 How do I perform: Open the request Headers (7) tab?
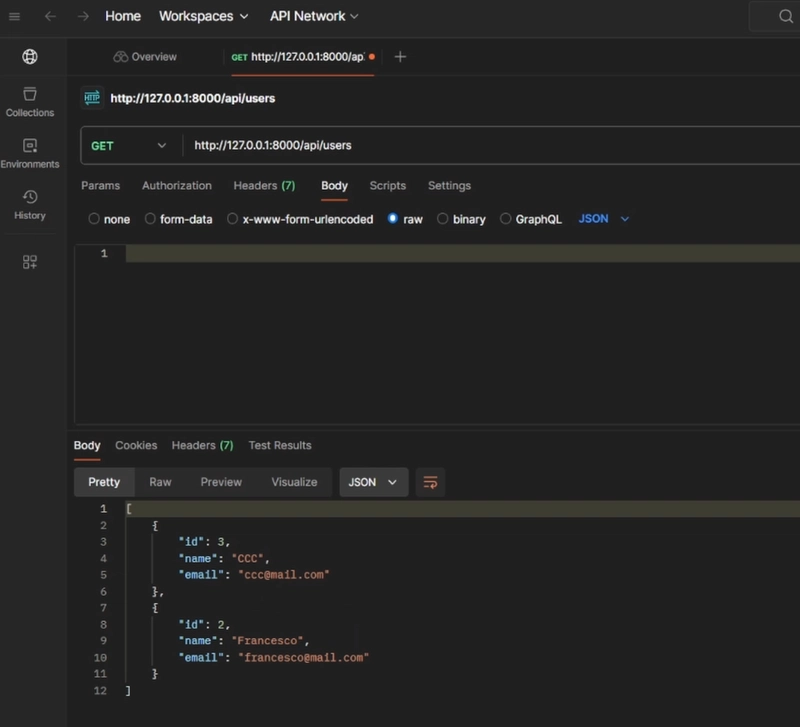[x=264, y=186]
